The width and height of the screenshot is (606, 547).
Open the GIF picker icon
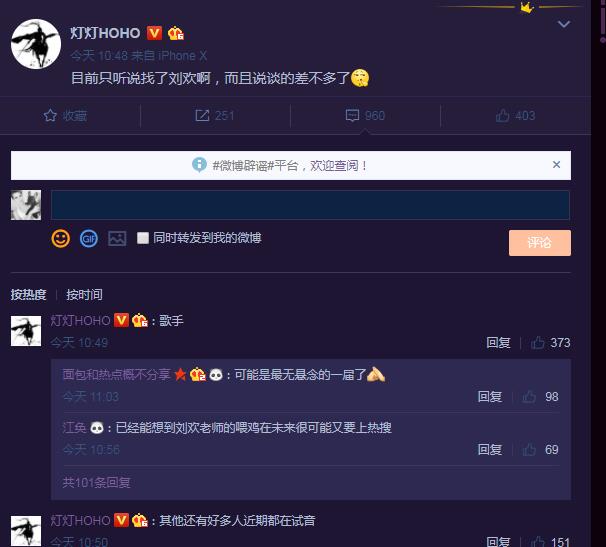coord(89,239)
